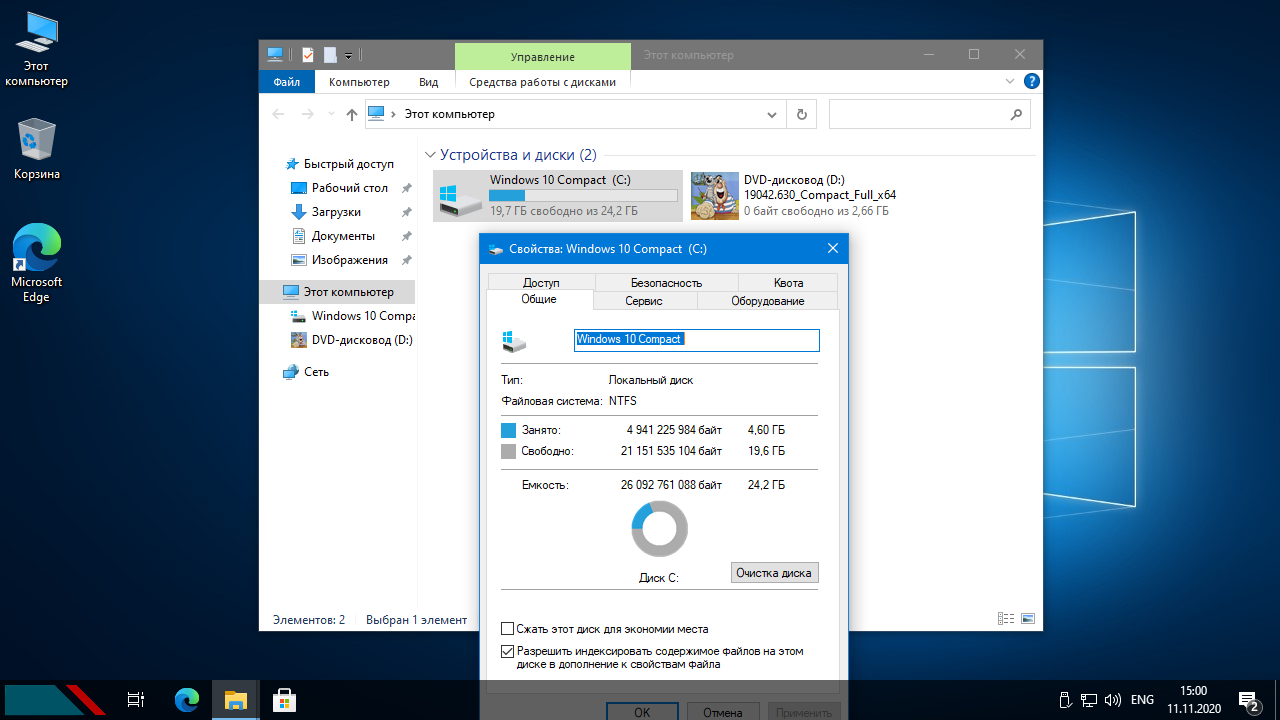Open the notification center icon
1280x720 pixels.
[1249, 700]
